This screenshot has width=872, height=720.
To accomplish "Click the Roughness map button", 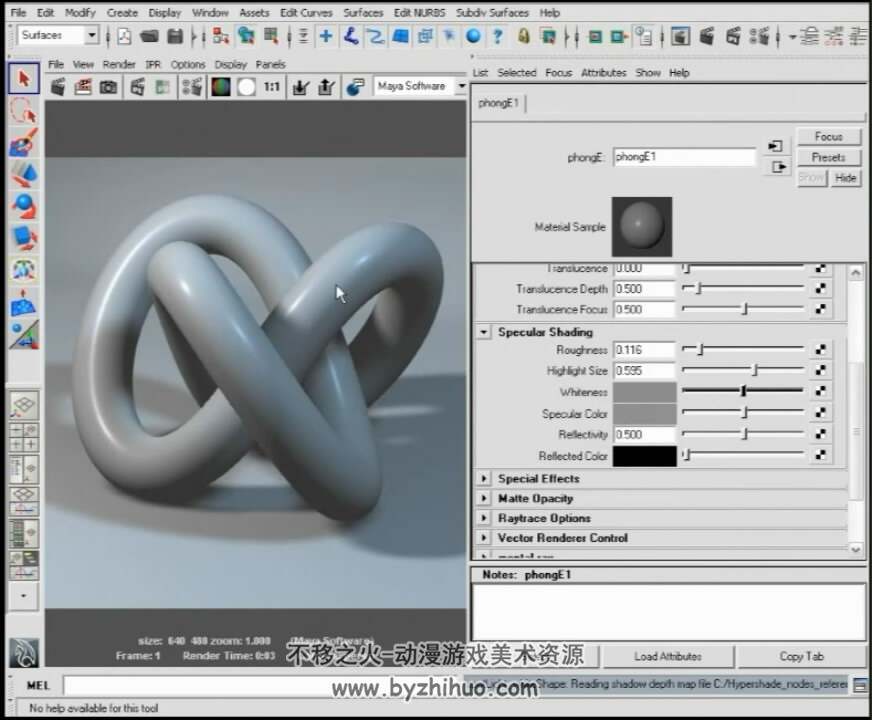I will point(820,349).
